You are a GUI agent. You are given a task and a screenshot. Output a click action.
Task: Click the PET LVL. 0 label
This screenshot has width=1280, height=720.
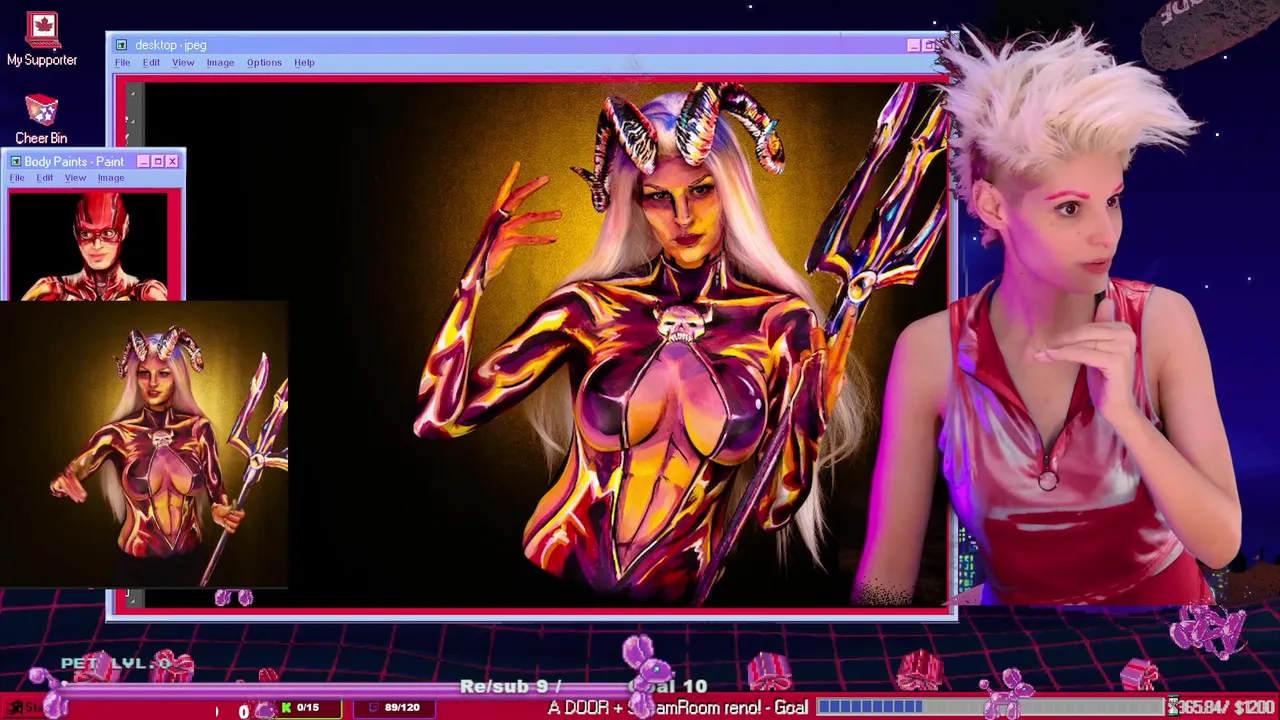pos(116,664)
